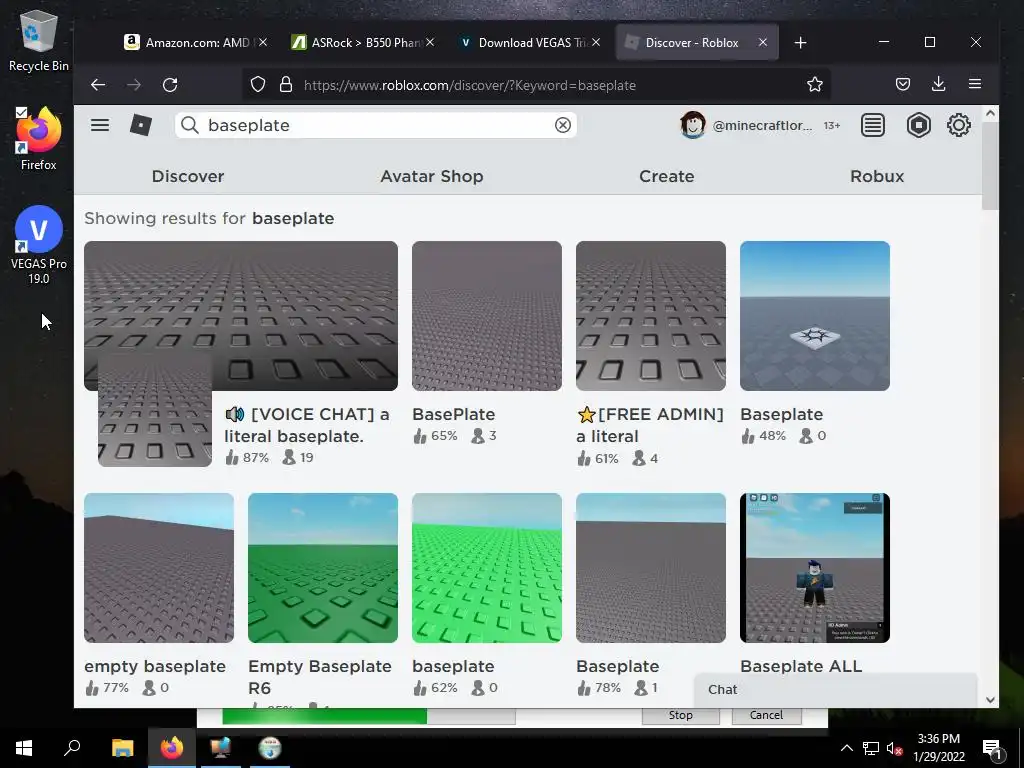1024x768 pixels.
Task: Click the Firefox taskbar button
Action: 172,748
